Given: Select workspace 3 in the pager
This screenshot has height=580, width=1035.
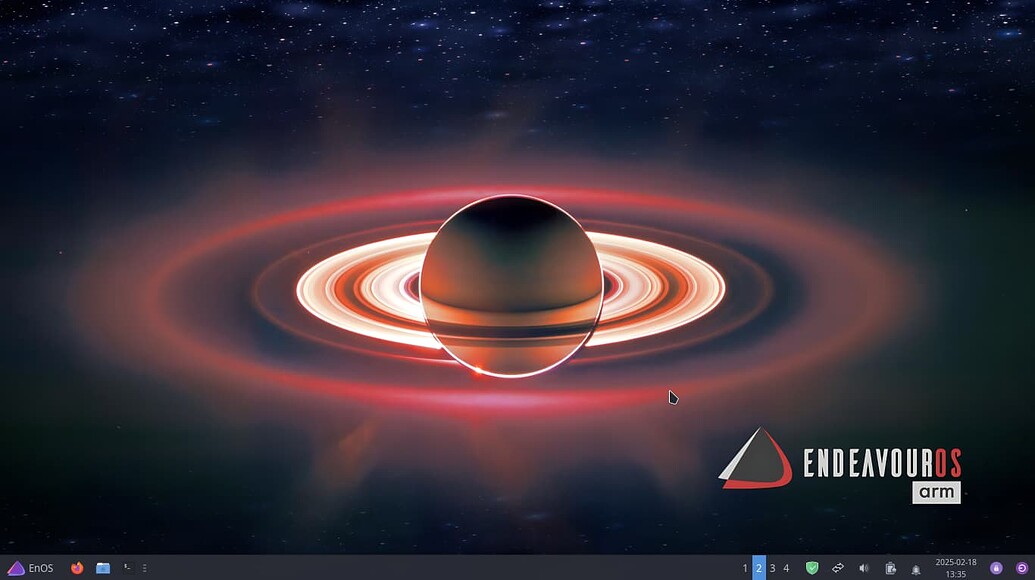Looking at the screenshot, I should pyautogui.click(x=772, y=567).
